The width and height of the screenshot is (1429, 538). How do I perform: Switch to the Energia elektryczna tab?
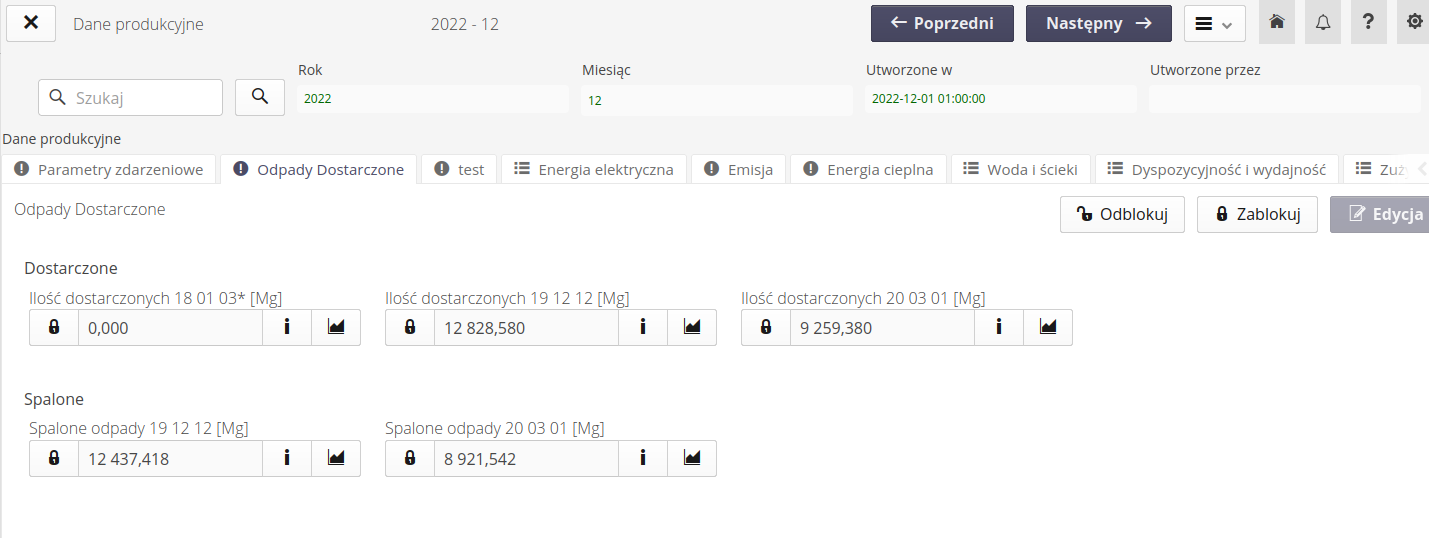(x=594, y=170)
